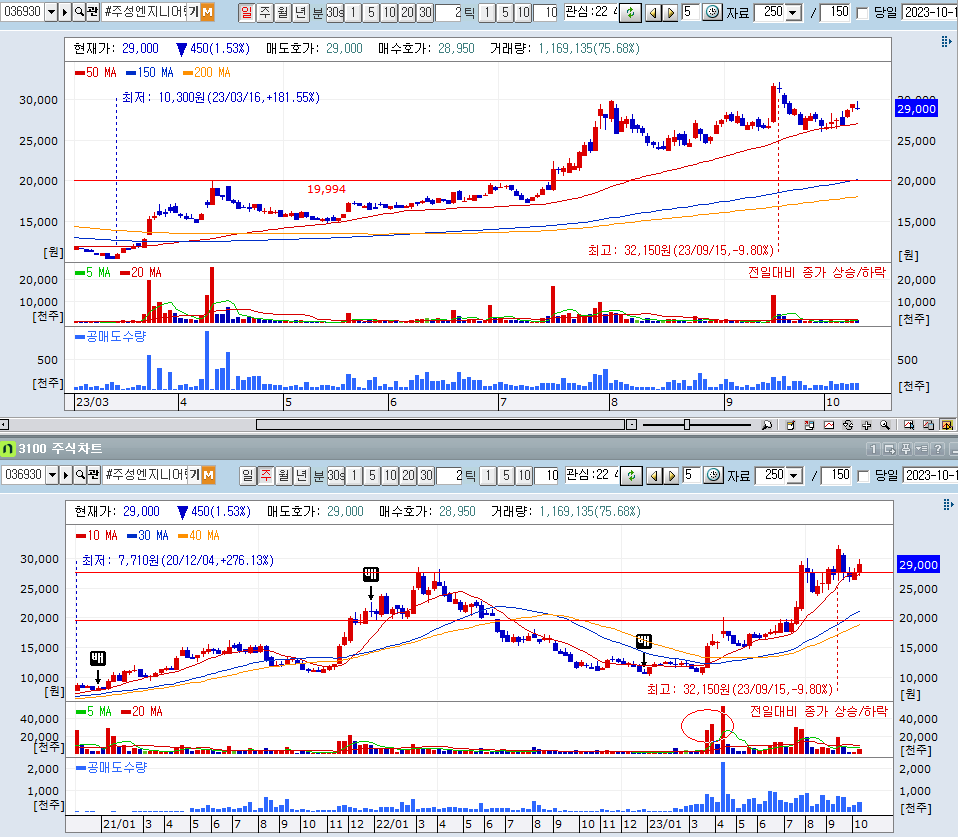The height and width of the screenshot is (837, 958).
Task: Click the orange M icon in upper chart toolbar
Action: pyautogui.click(x=207, y=12)
